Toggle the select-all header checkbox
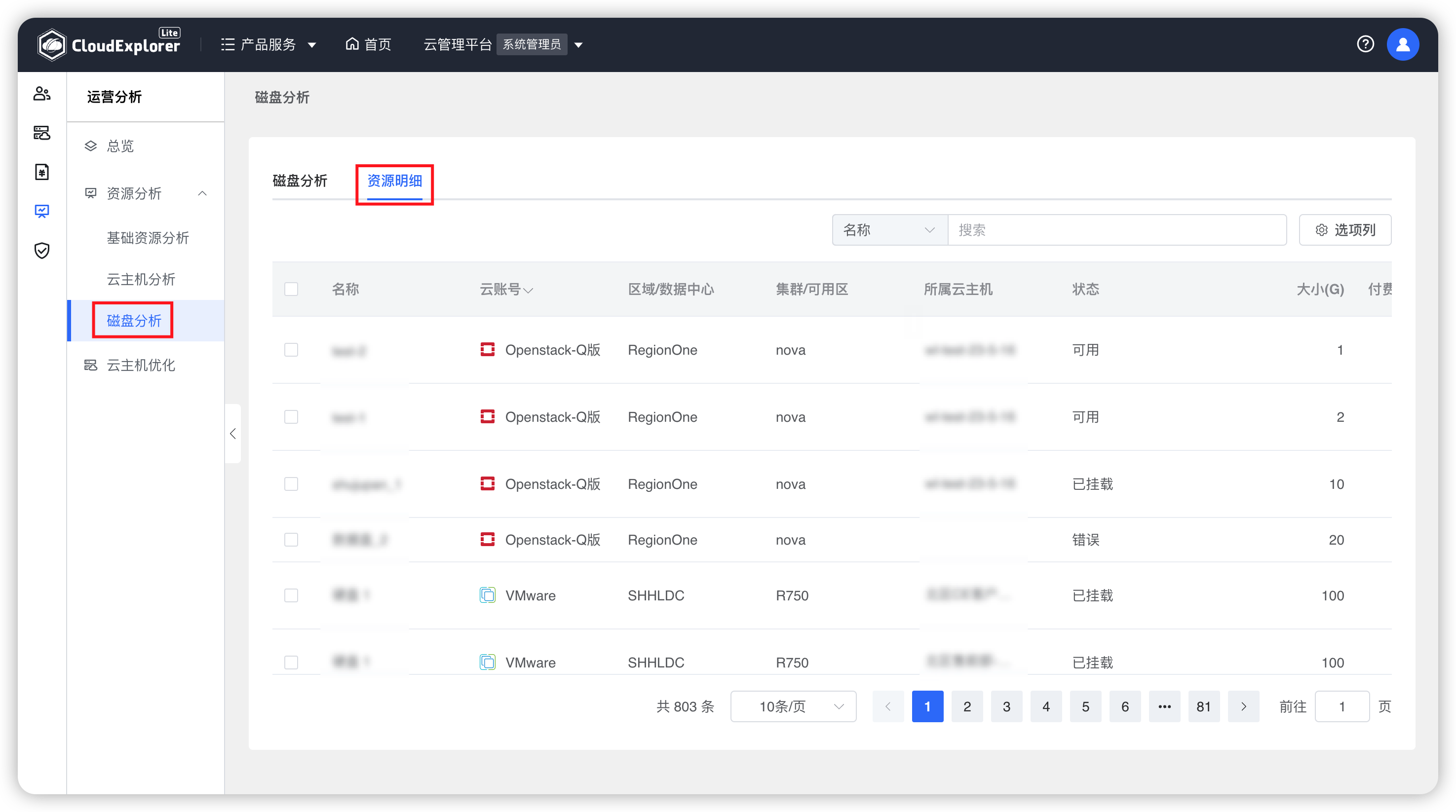This screenshot has width=1456, height=812. [x=291, y=289]
